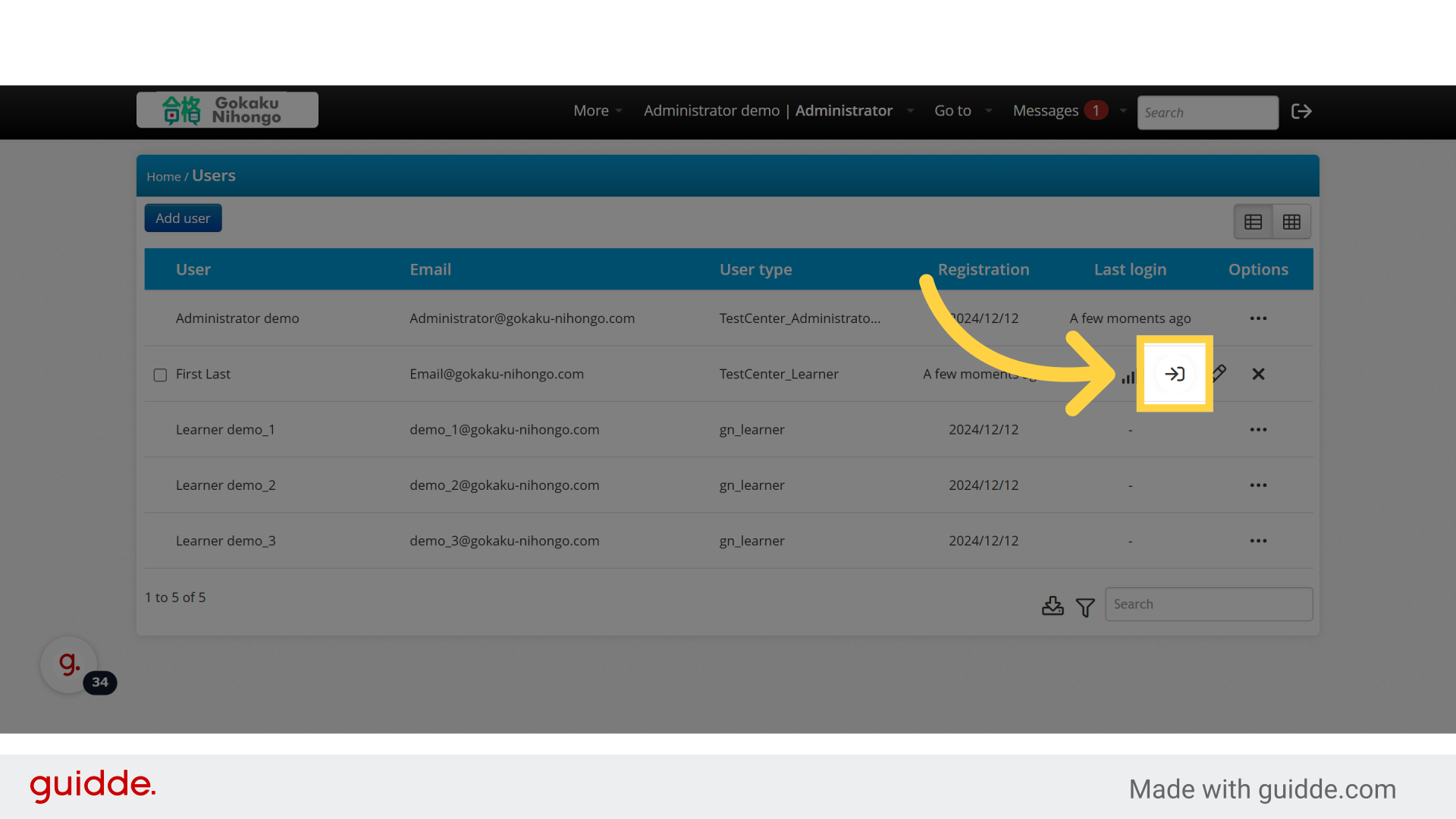Open options dots for Learner demo_1

pyautogui.click(x=1258, y=430)
